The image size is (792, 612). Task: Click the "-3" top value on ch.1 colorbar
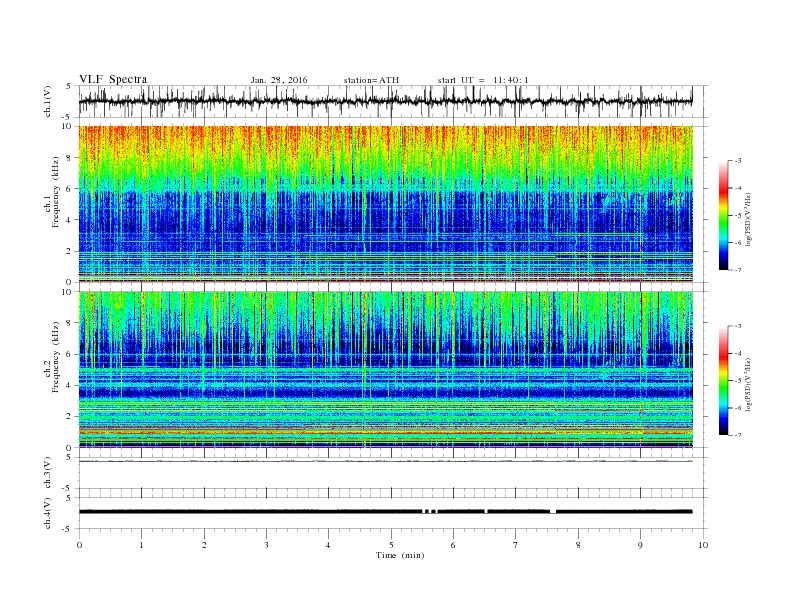tap(738, 161)
